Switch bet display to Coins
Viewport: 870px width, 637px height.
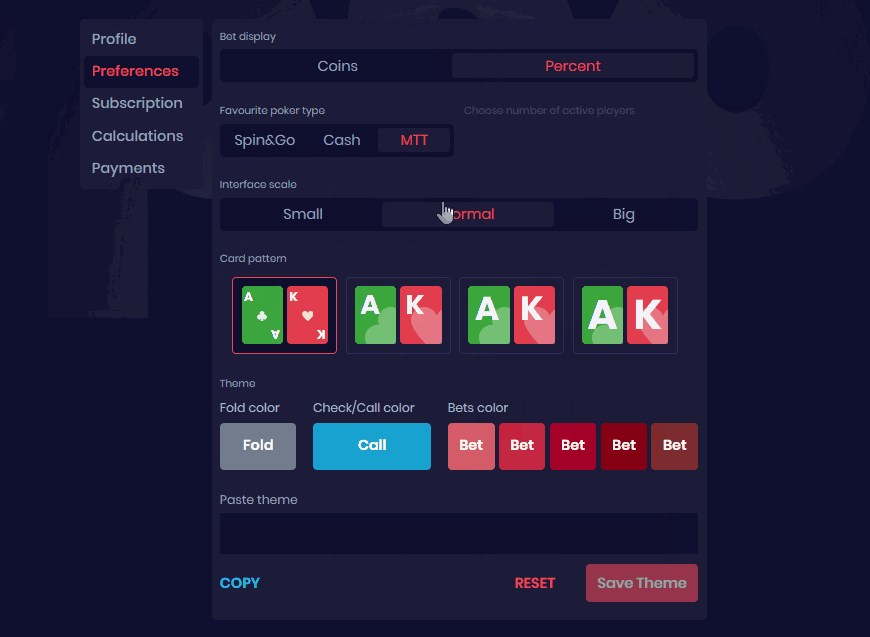tap(337, 65)
